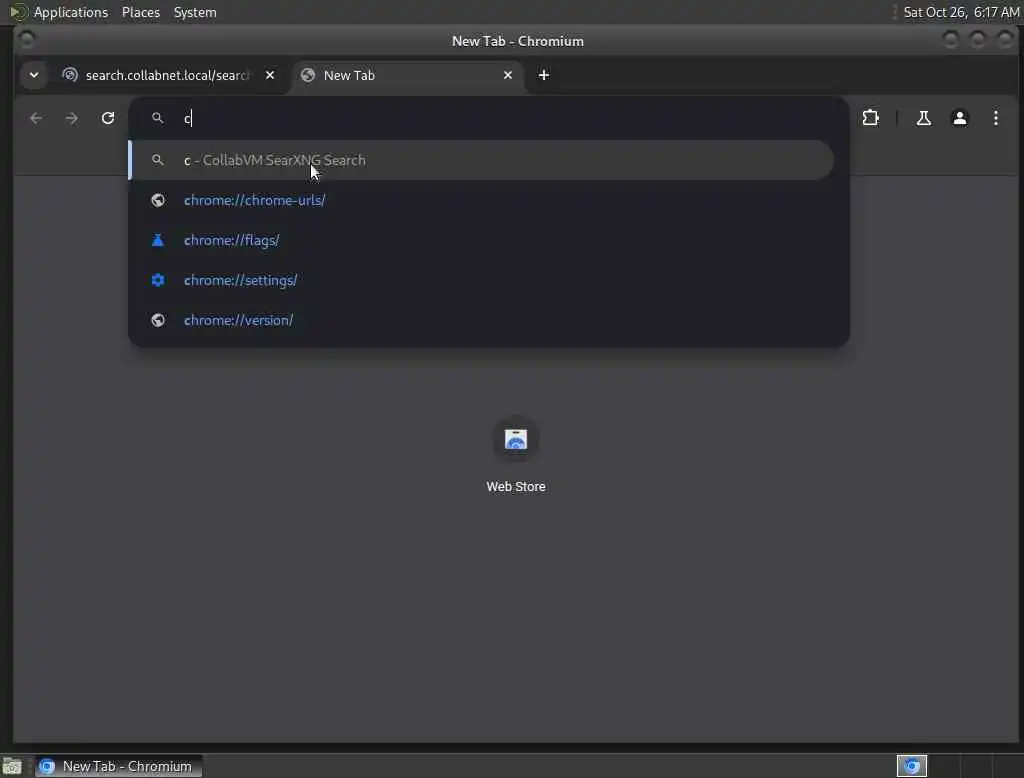Open the Chrome Labs flask icon
This screenshot has height=778, width=1024.
click(x=923, y=118)
